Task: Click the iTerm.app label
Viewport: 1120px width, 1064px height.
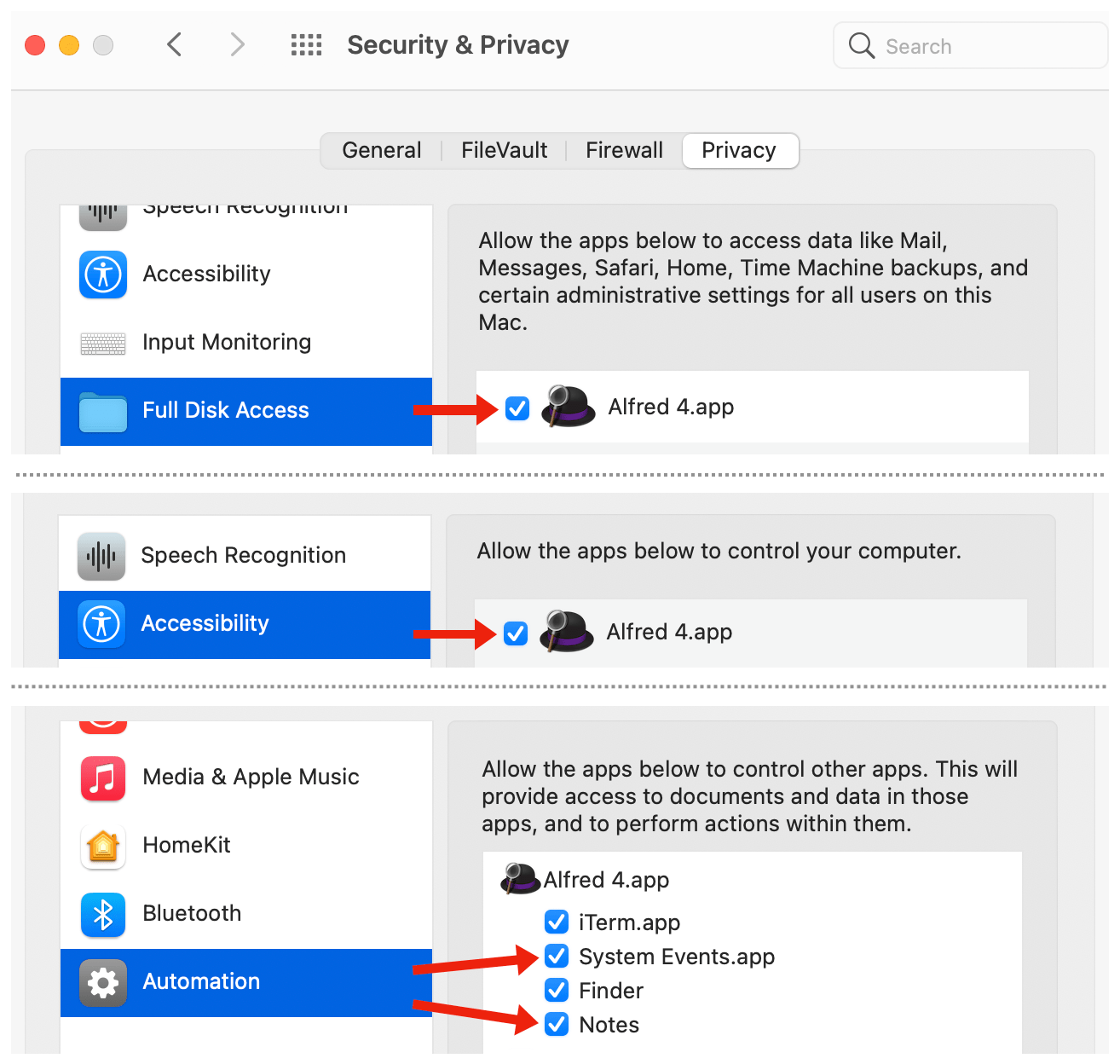Action: [629, 922]
